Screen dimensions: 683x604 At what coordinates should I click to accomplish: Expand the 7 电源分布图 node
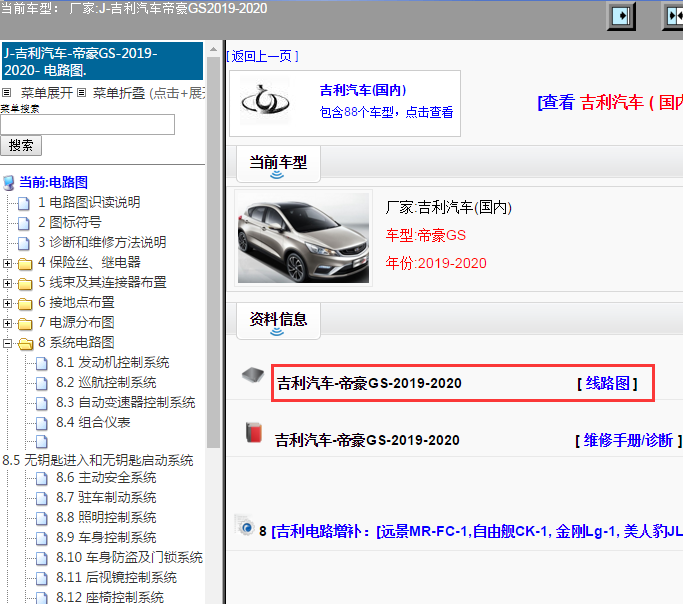pos(7,324)
